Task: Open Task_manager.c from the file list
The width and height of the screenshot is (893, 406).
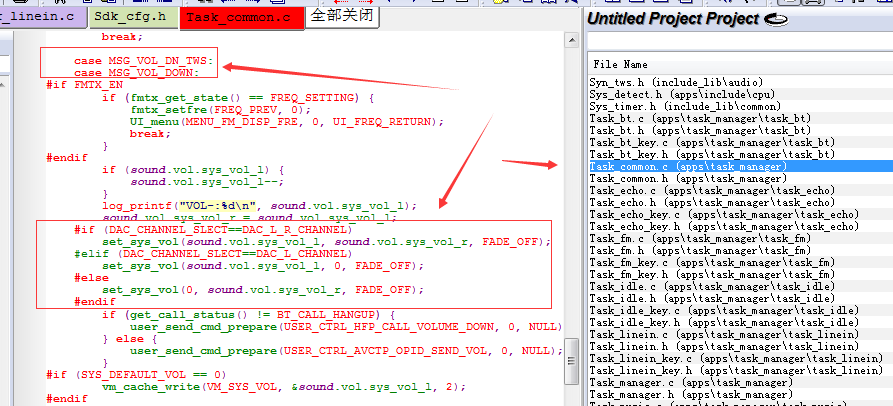Action: click(x=691, y=382)
